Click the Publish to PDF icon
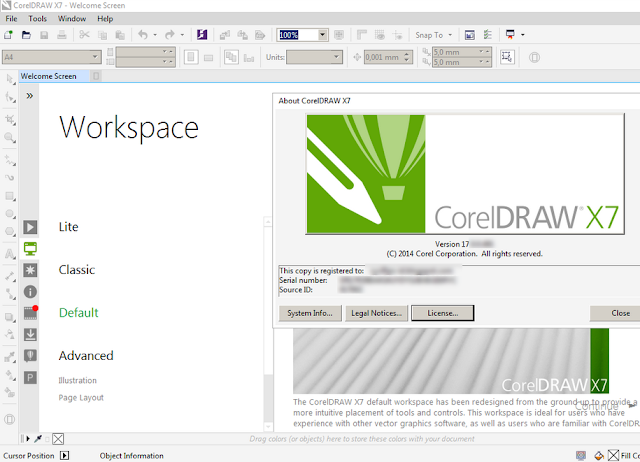The width and height of the screenshot is (640, 462). click(260, 35)
